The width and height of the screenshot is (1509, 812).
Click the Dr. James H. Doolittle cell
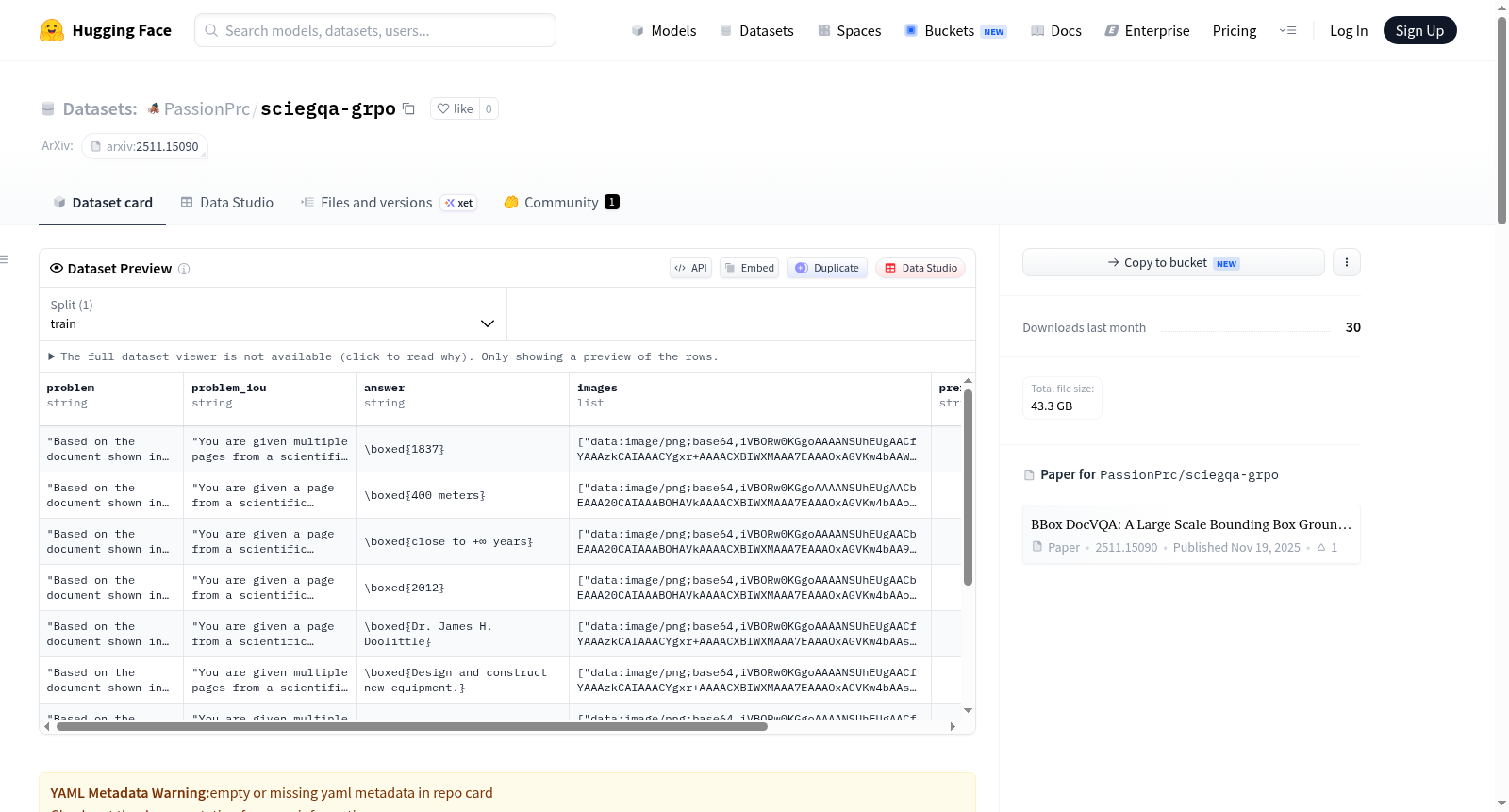pos(463,634)
